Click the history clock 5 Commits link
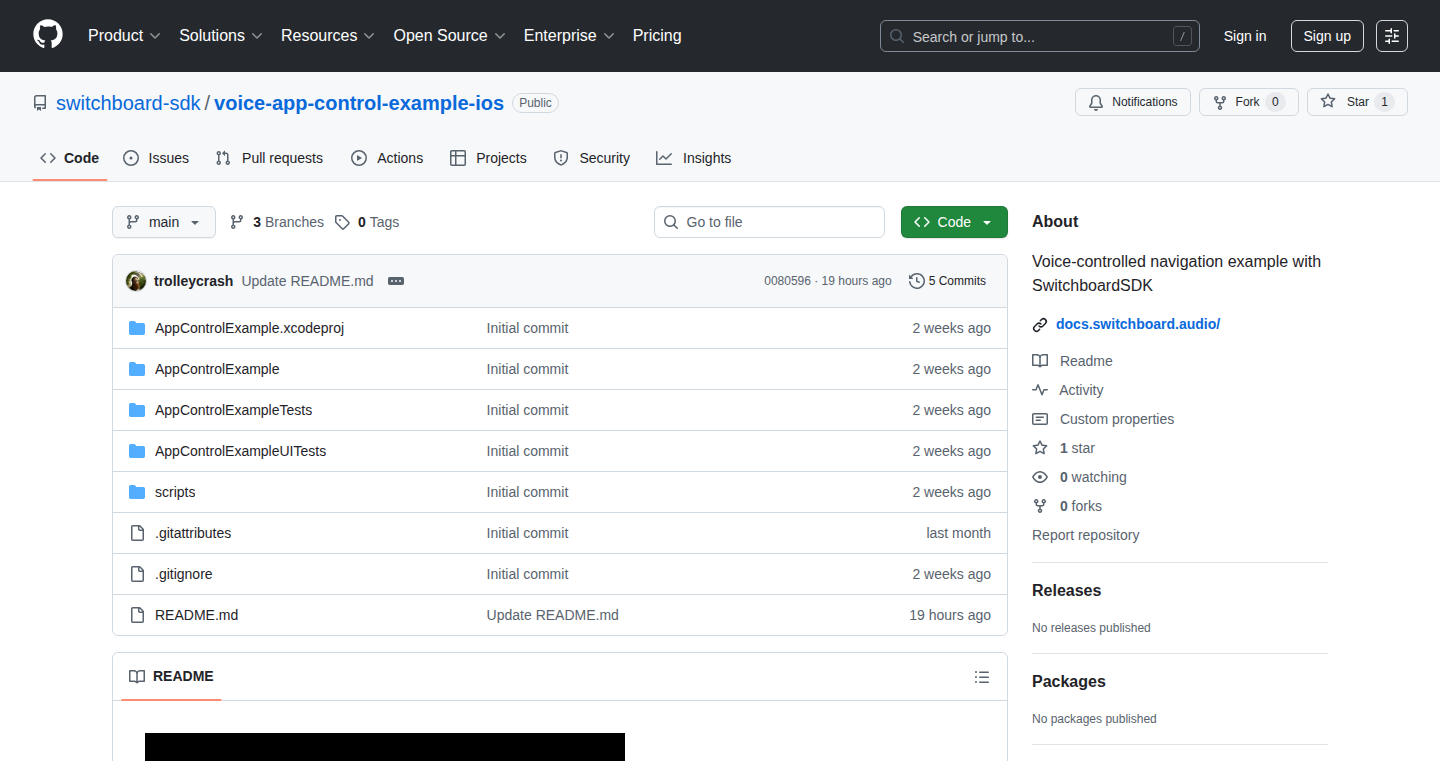This screenshot has width=1440, height=761. 947,281
